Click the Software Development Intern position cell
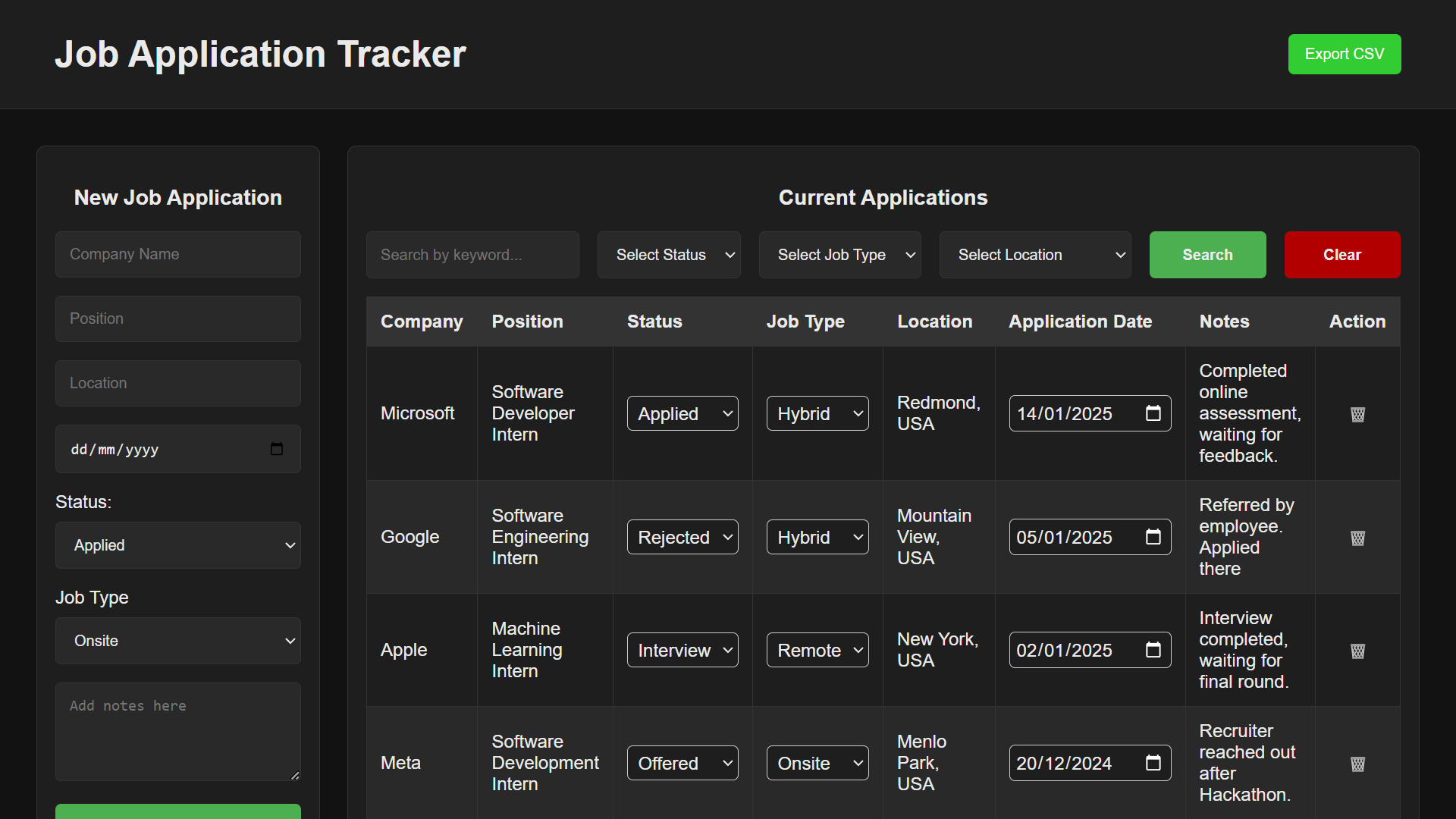1456x819 pixels. click(x=545, y=763)
